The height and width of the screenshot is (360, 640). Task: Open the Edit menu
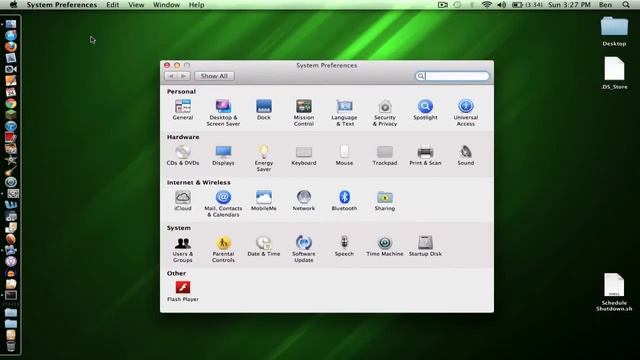pos(112,5)
